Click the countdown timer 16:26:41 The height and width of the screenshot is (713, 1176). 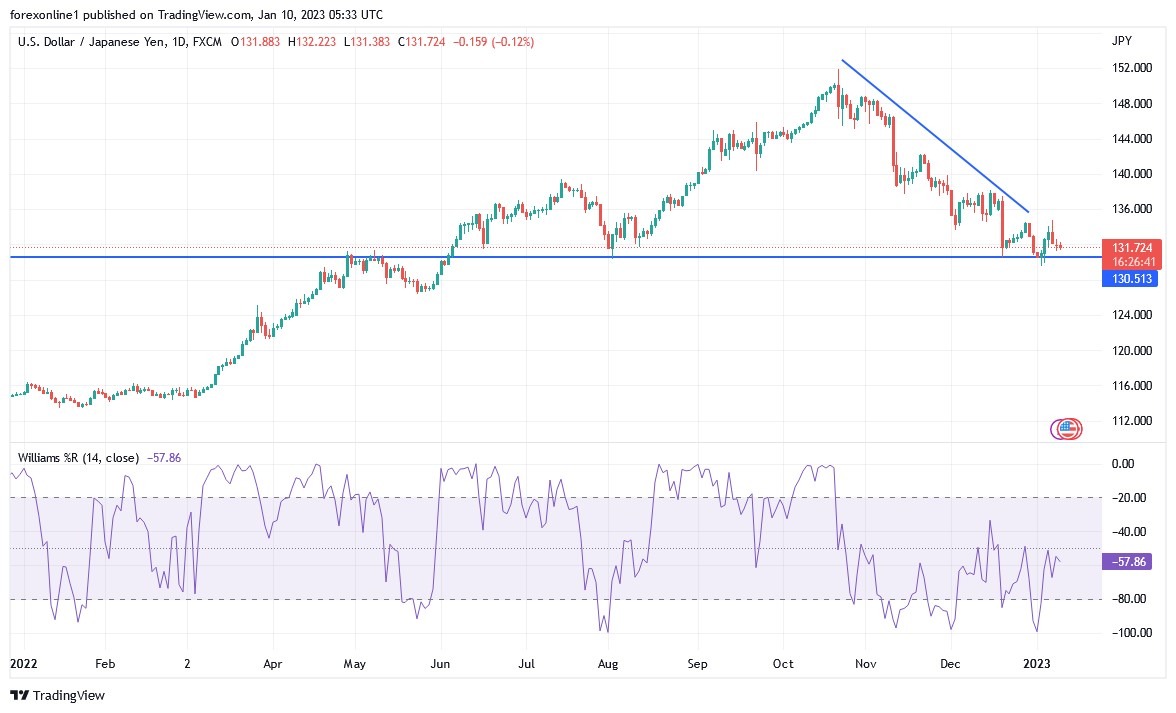[x=1131, y=261]
